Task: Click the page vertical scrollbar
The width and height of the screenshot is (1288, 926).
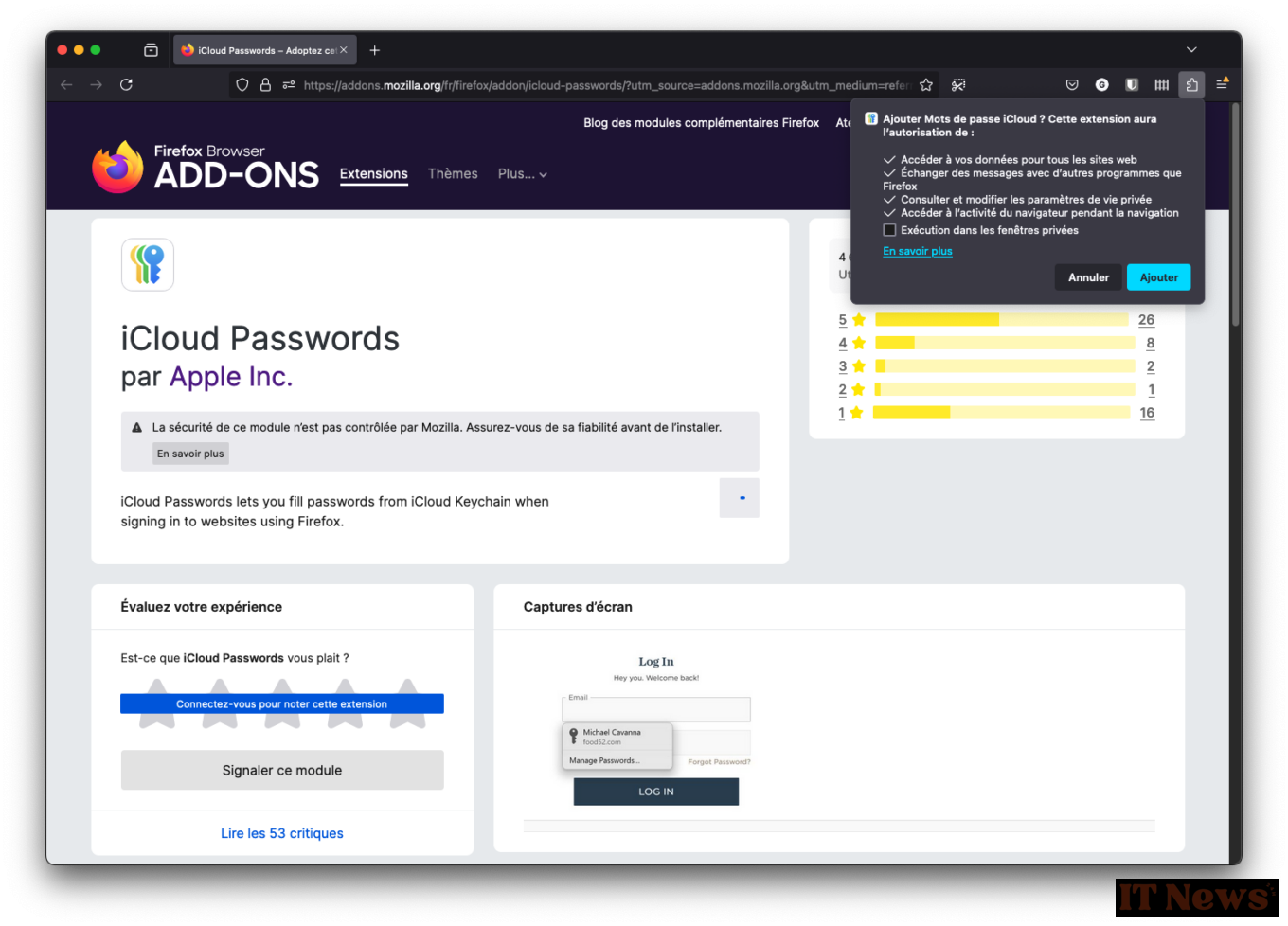Action: point(1236,215)
